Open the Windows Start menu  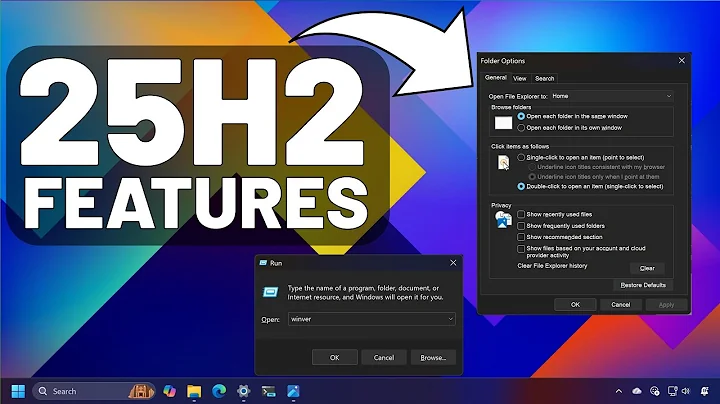(18, 391)
